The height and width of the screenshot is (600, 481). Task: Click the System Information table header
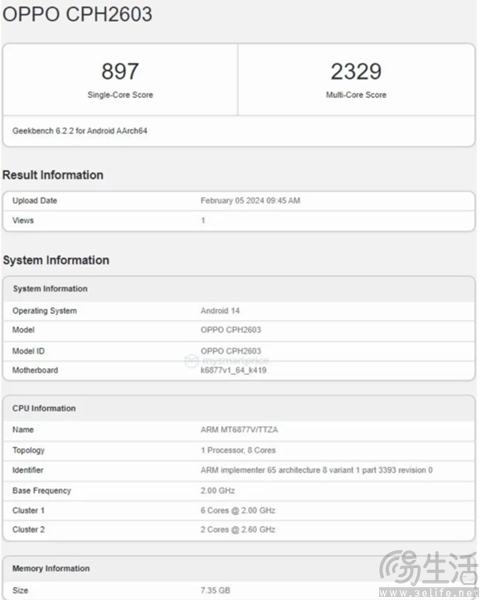coord(50,289)
